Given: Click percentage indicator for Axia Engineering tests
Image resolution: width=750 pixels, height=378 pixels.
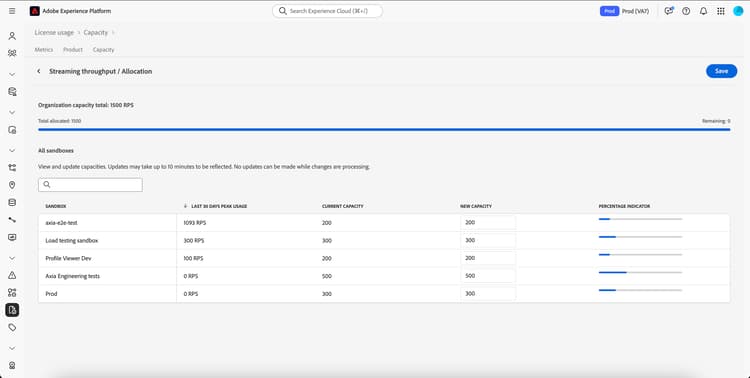Looking at the screenshot, I should pos(640,273).
